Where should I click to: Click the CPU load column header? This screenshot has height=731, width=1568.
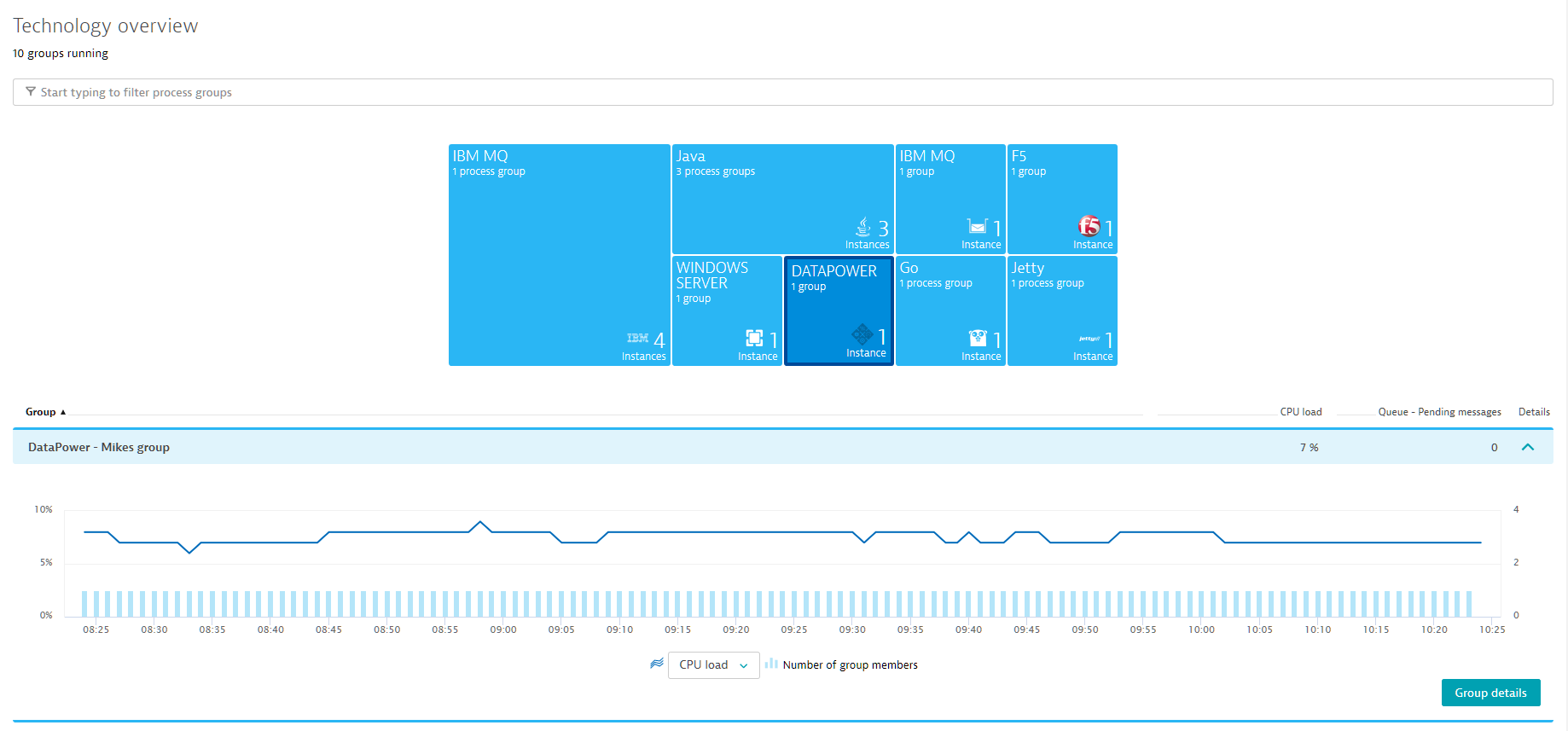pos(1300,412)
